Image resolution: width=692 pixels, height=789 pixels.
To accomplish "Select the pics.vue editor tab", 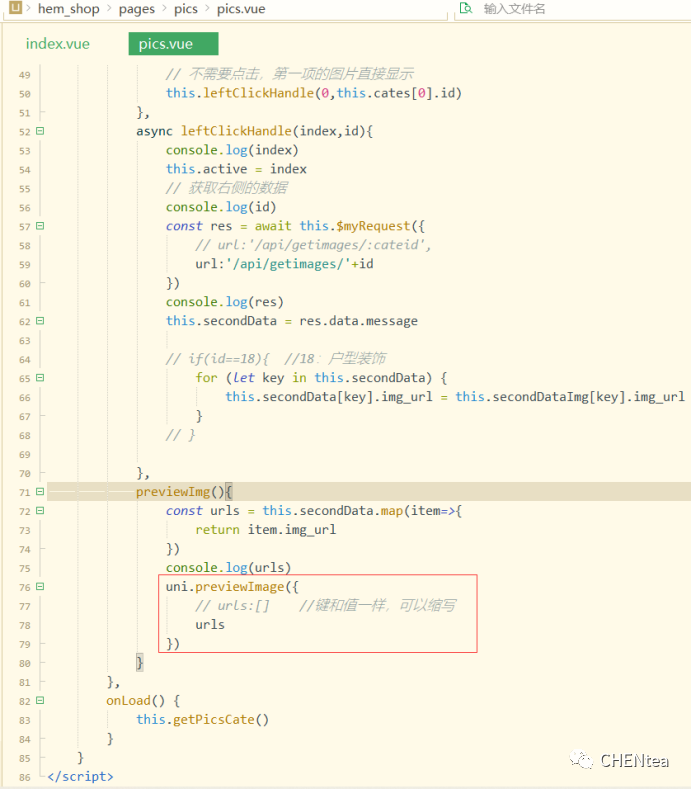I will (x=173, y=44).
